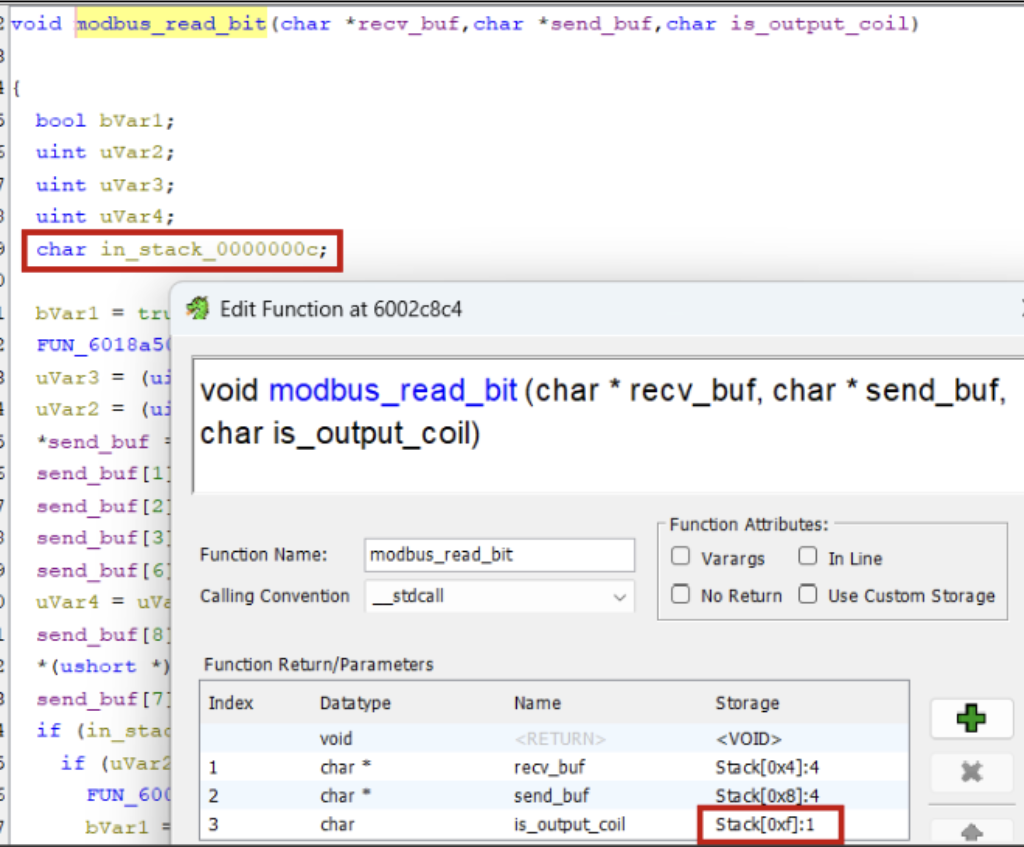Screen dimensions: 1024x847
Task: Enable the Varargs checkbox
Action: point(681,558)
